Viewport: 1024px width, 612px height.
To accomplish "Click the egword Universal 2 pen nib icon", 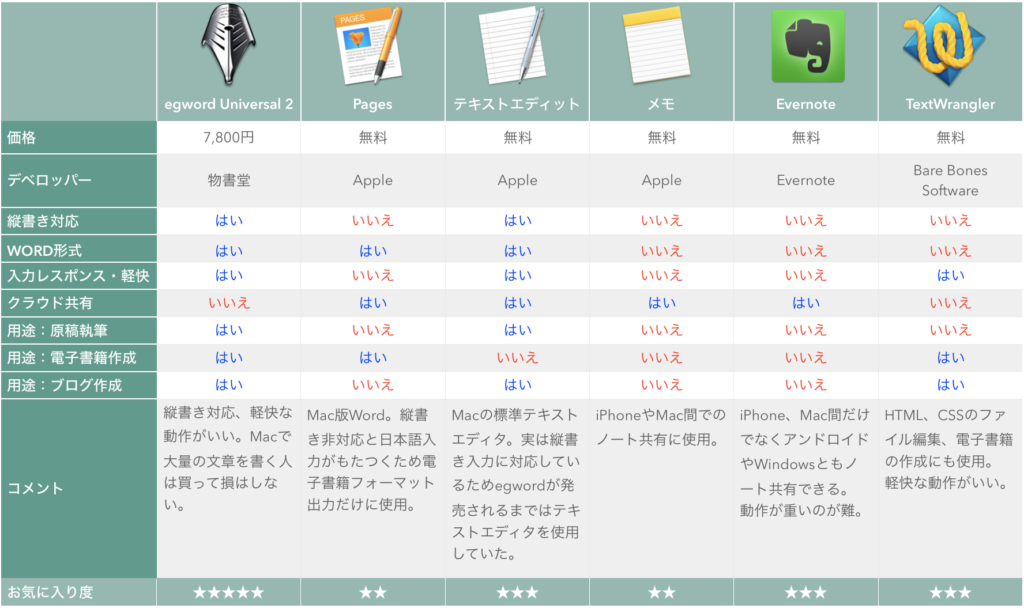I will 228,45.
